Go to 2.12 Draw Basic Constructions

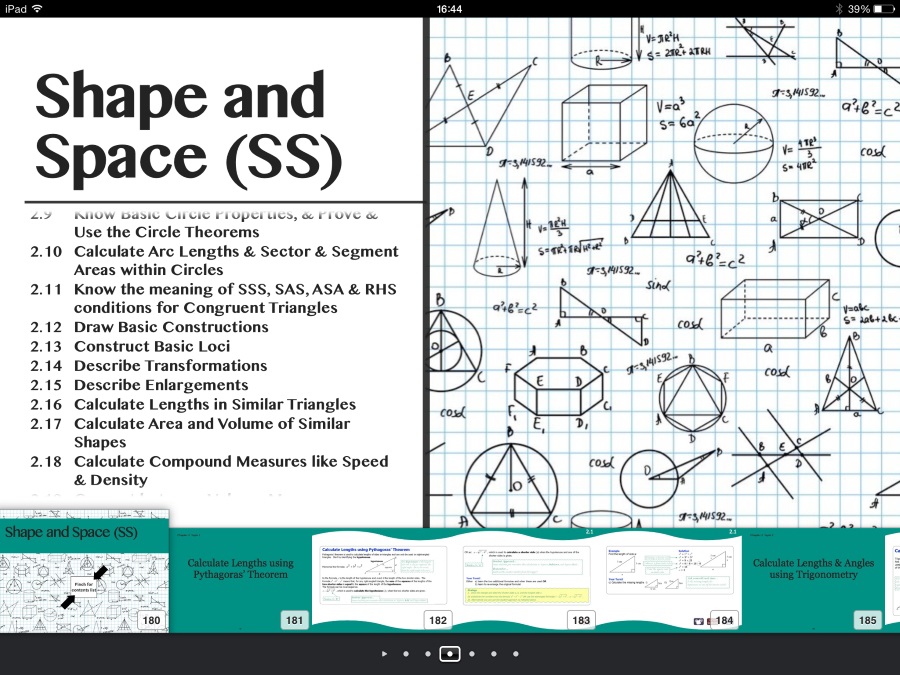(x=171, y=327)
